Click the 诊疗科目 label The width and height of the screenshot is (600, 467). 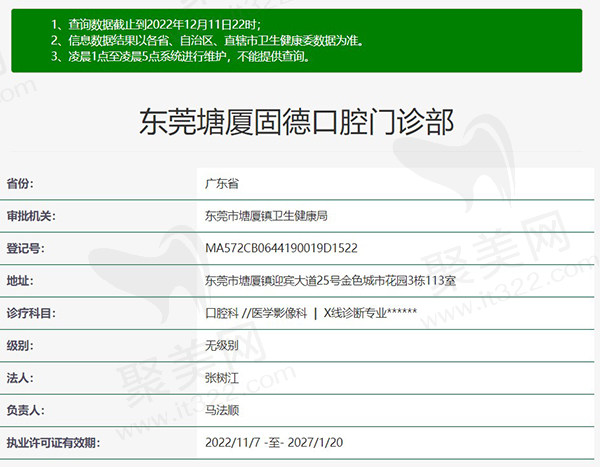tap(31, 314)
